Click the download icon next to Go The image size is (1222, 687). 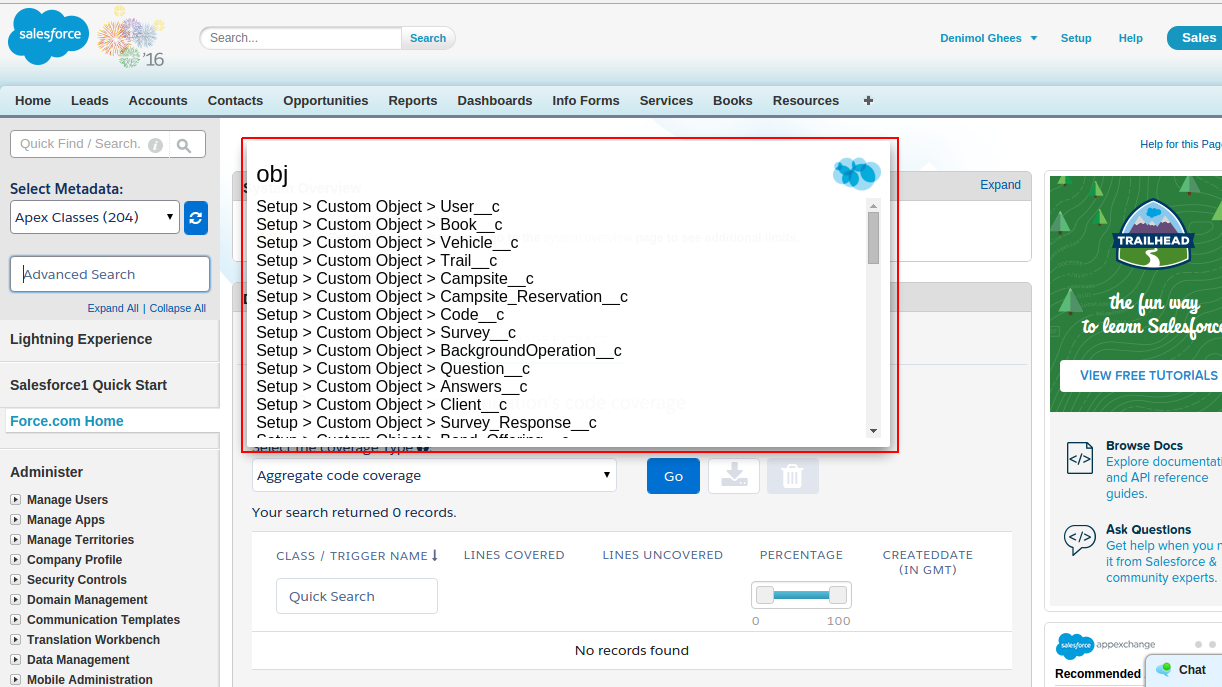[x=734, y=476]
